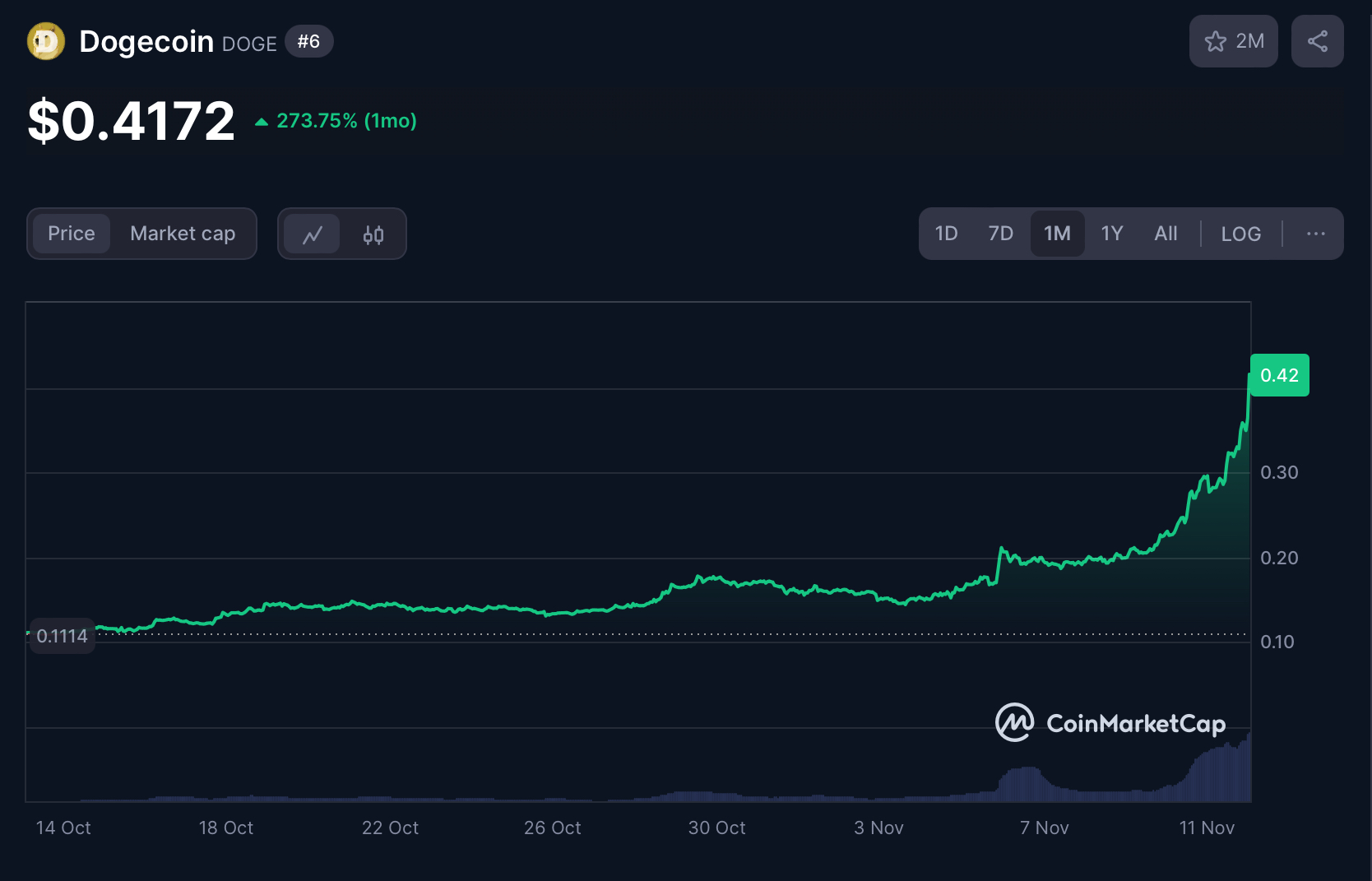Toggle LOG scale on chart

[x=1240, y=234]
